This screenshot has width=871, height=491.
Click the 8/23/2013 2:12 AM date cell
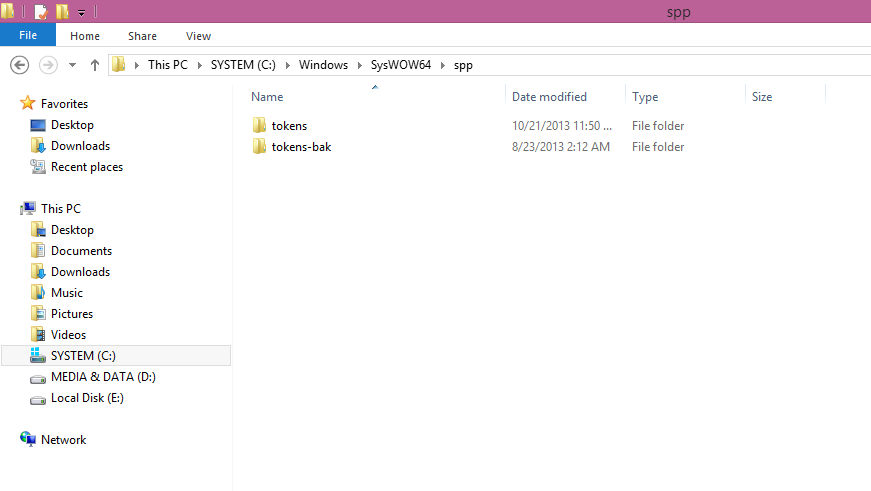(x=561, y=147)
